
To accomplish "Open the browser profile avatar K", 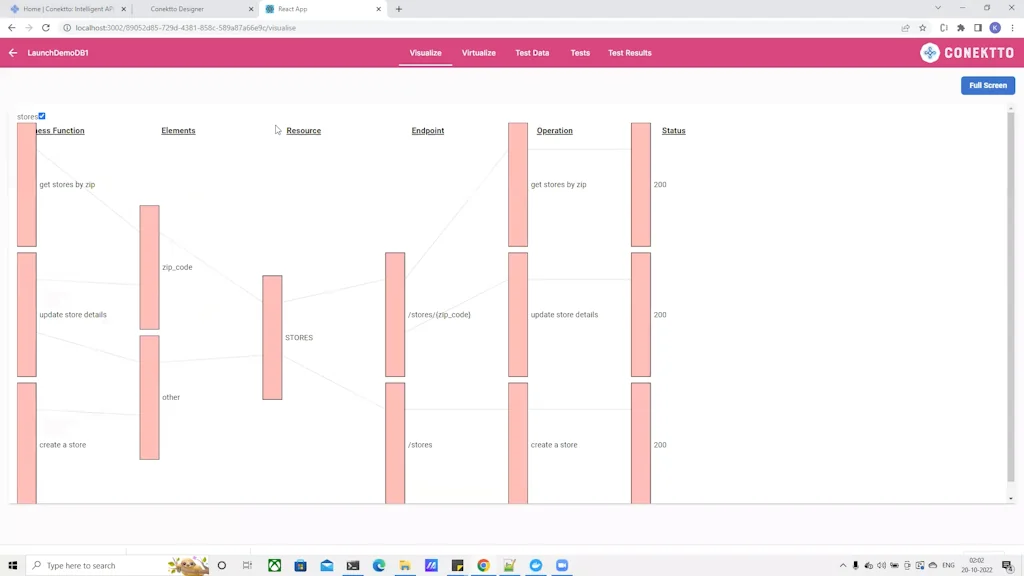I will point(993,28).
